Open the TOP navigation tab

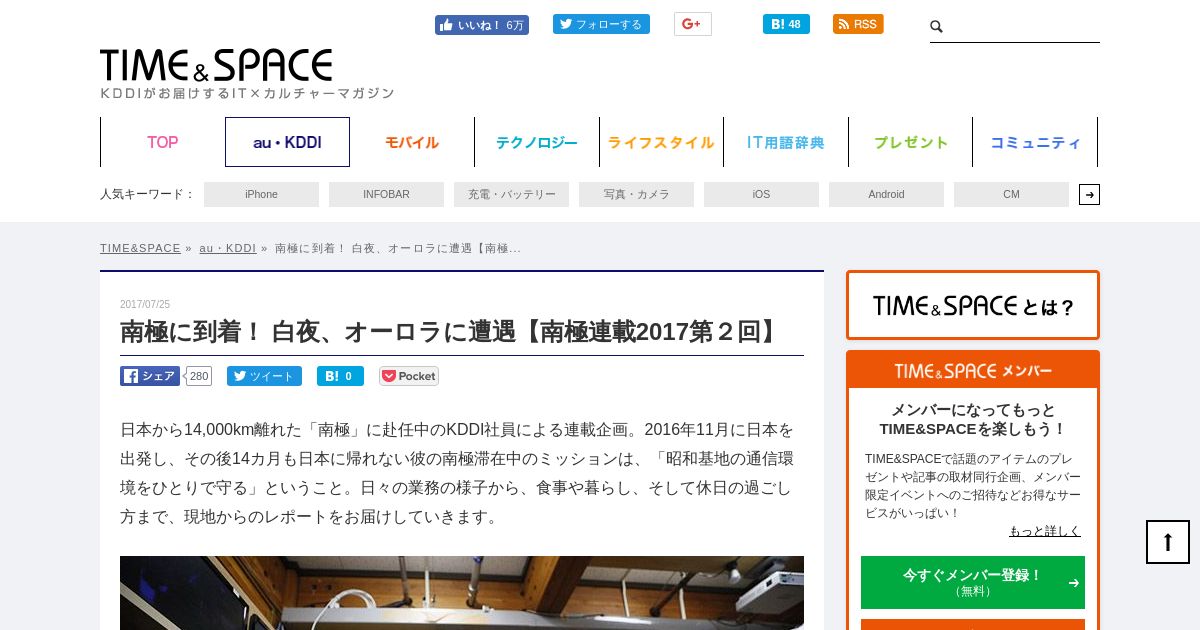(163, 142)
